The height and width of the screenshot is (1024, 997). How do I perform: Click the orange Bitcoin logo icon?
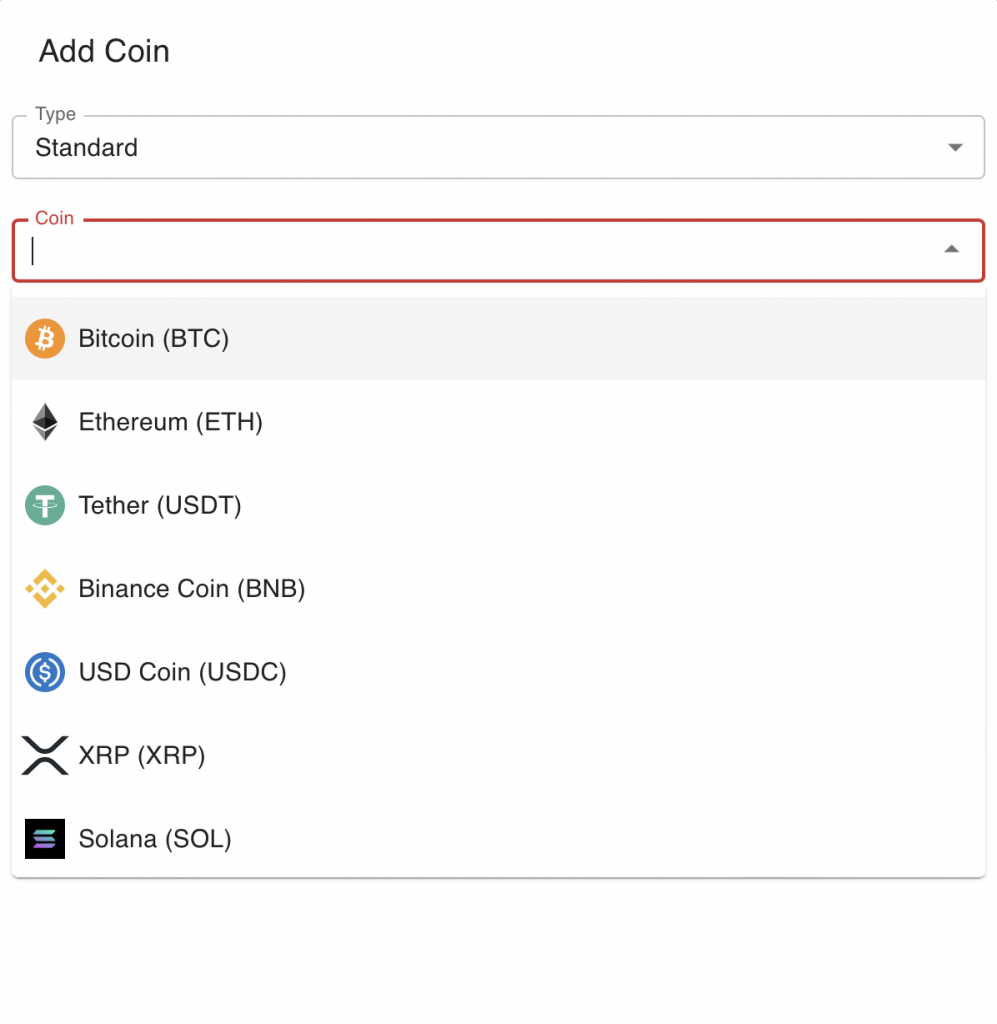point(45,338)
